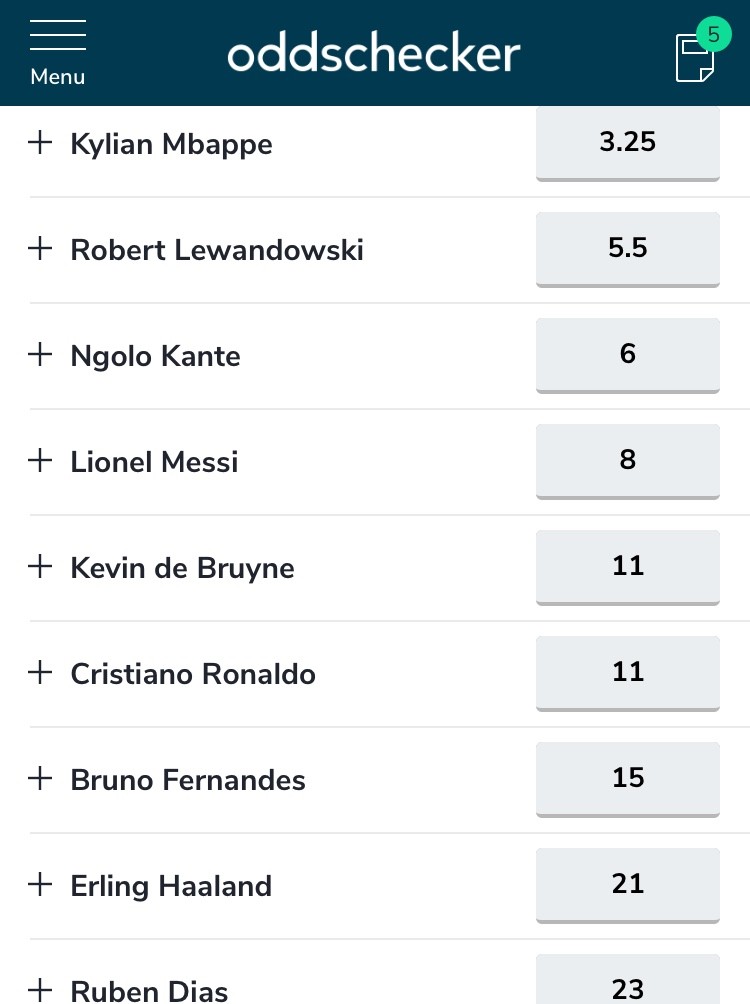Select Robert Lewandowski odds 5.5
Viewport: 750px width, 1004px height.
(628, 250)
